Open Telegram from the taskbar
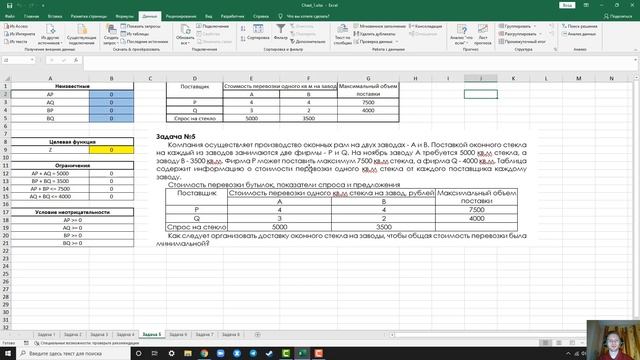The image size is (640, 360). click(x=253, y=353)
